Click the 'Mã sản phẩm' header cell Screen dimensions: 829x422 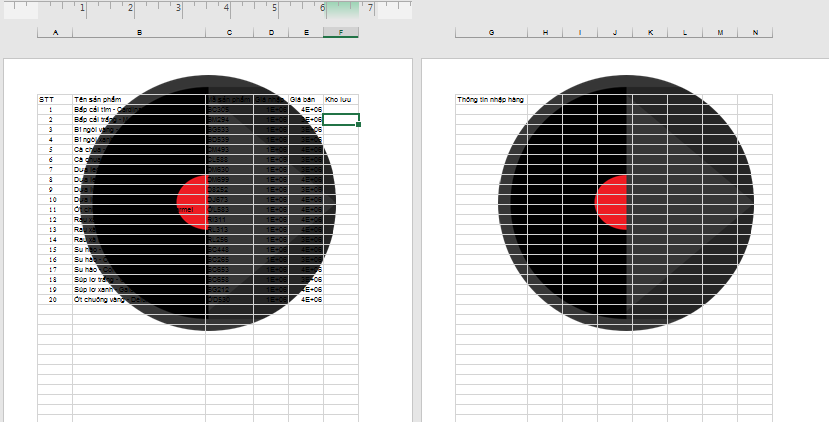pos(229,99)
